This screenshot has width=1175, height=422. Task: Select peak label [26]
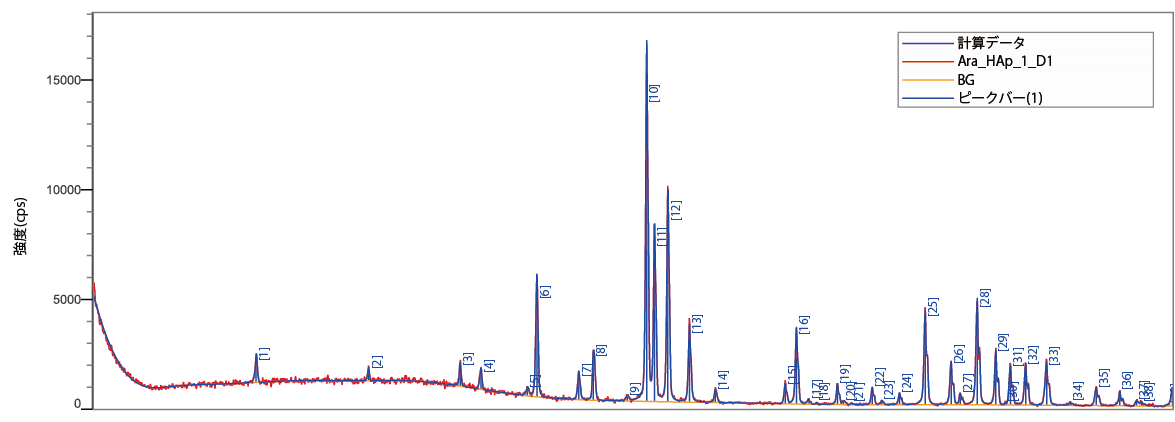pos(958,355)
